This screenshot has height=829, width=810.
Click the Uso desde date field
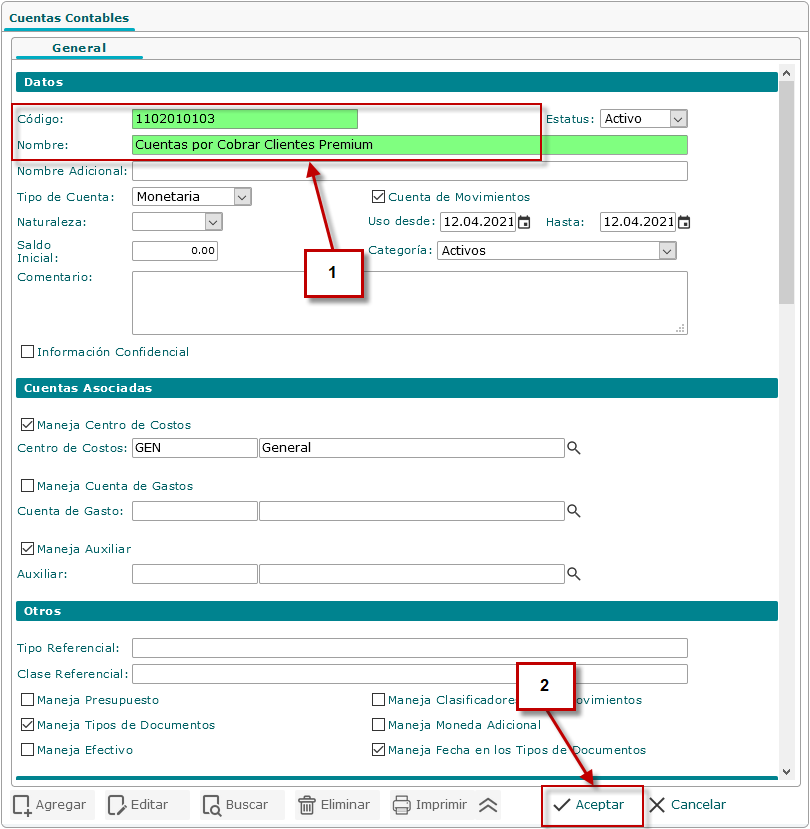coord(478,222)
